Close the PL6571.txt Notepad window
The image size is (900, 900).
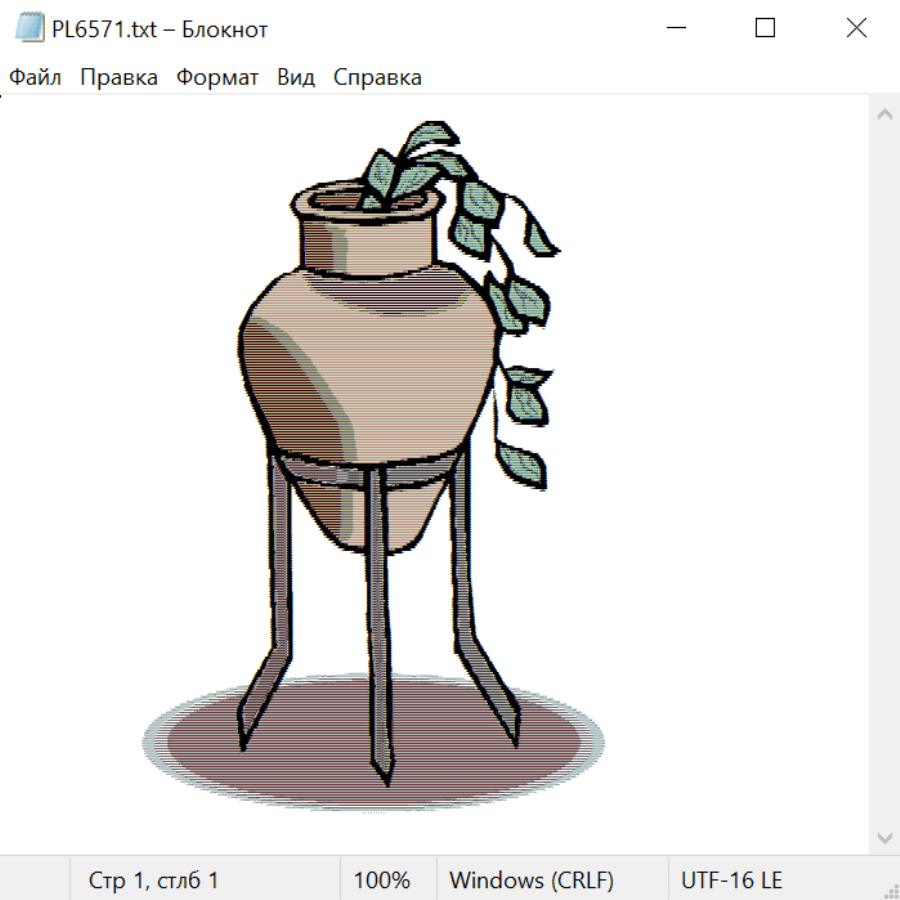(856, 28)
